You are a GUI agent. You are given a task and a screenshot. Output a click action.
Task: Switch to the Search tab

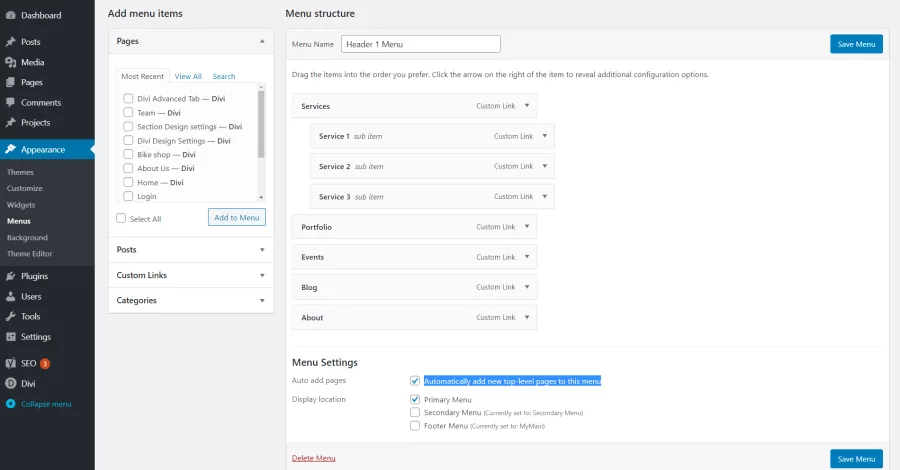(224, 76)
